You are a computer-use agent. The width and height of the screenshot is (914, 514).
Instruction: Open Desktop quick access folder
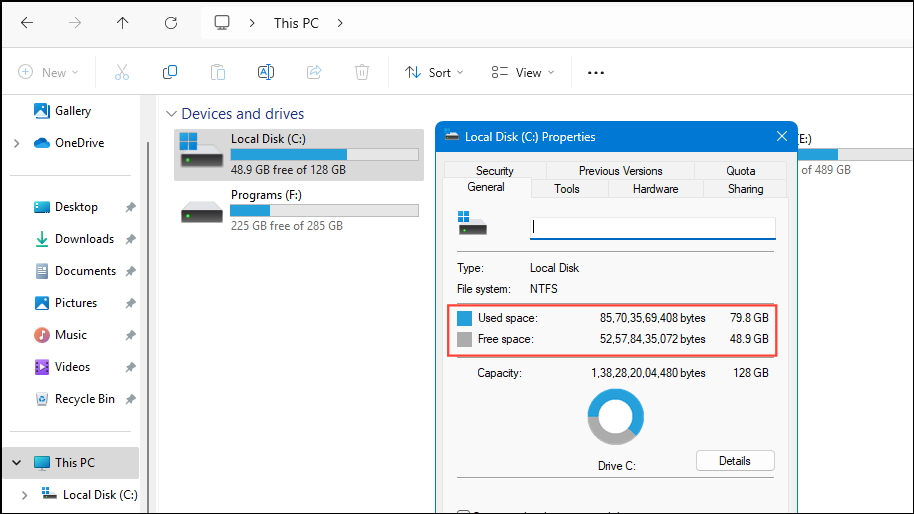point(76,207)
